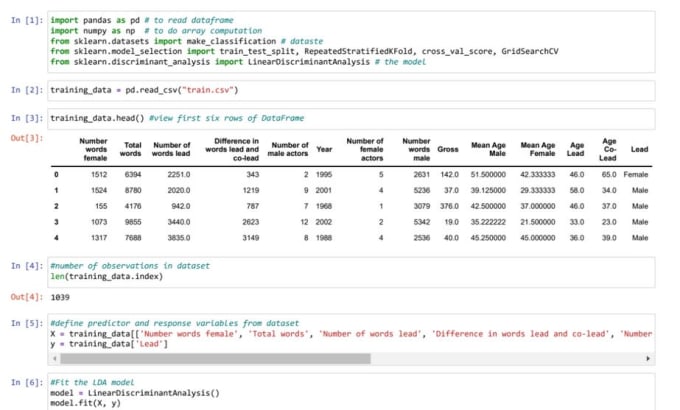Click the '#Fit the LDA model' comment

point(92,382)
